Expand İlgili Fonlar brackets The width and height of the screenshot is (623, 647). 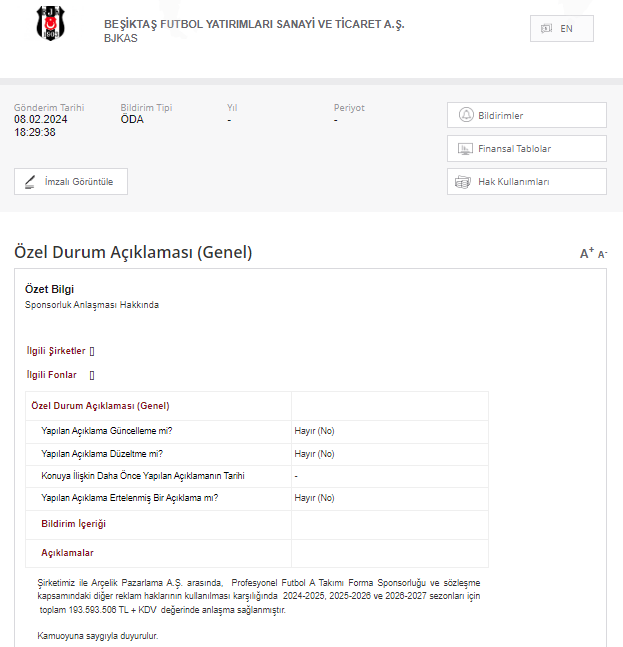click(x=92, y=375)
